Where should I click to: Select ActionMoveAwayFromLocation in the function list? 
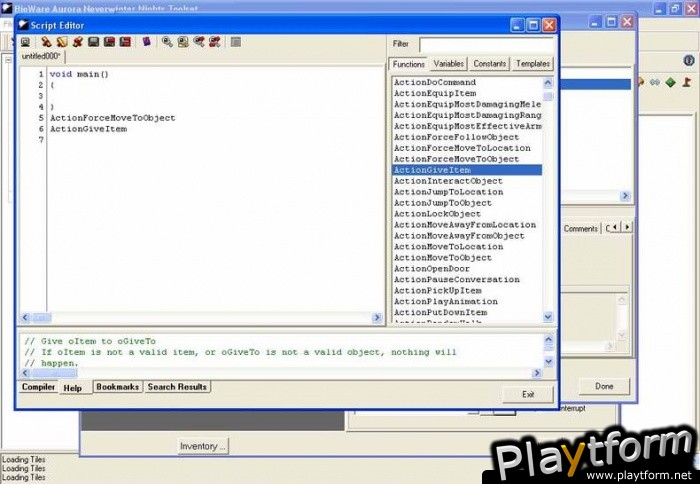(467, 225)
